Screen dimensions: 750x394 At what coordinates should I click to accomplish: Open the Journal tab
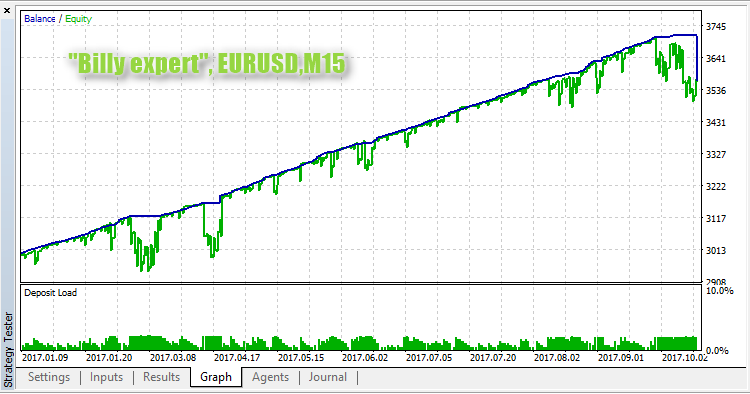[328, 377]
